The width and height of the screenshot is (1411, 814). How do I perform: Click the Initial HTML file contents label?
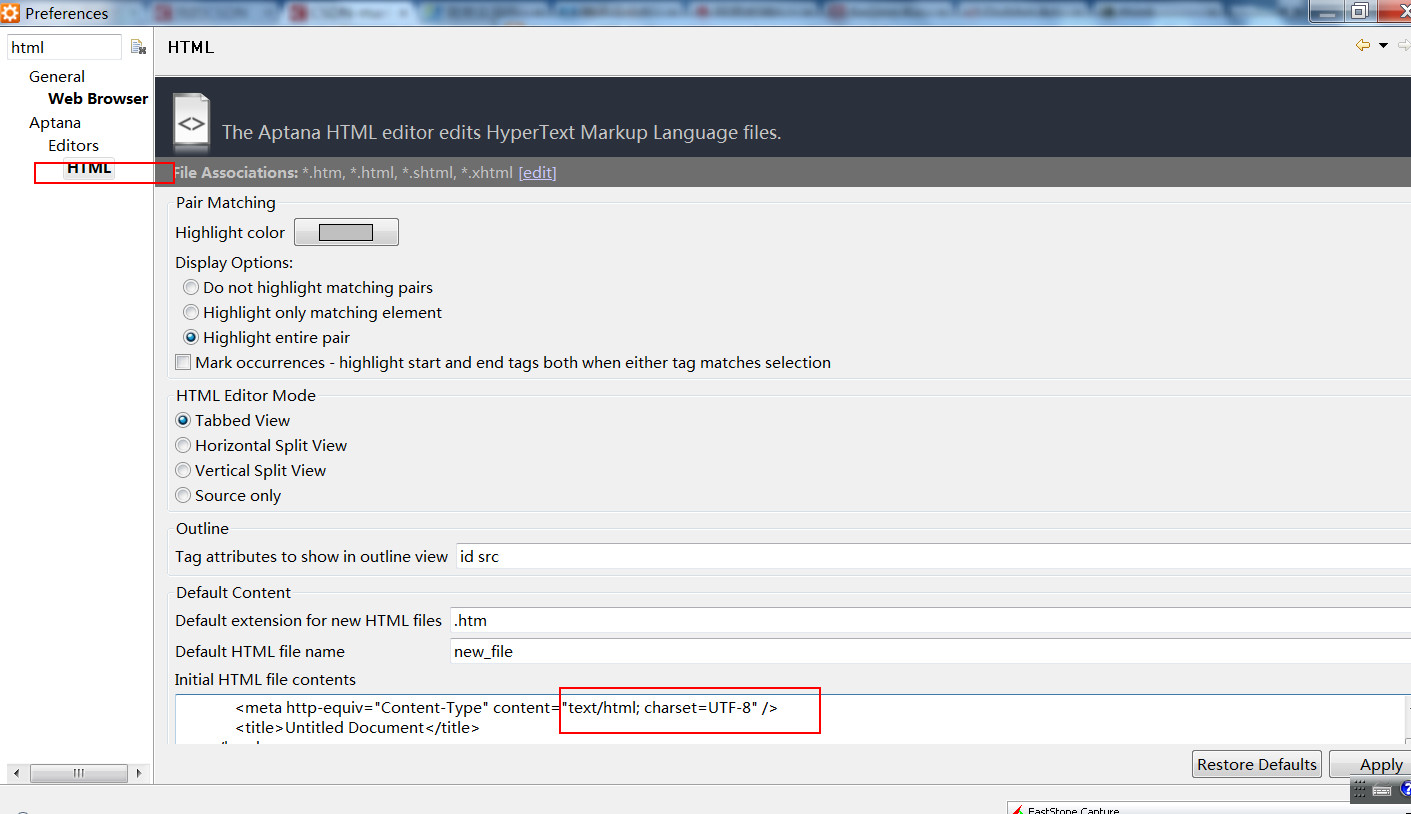point(265,679)
